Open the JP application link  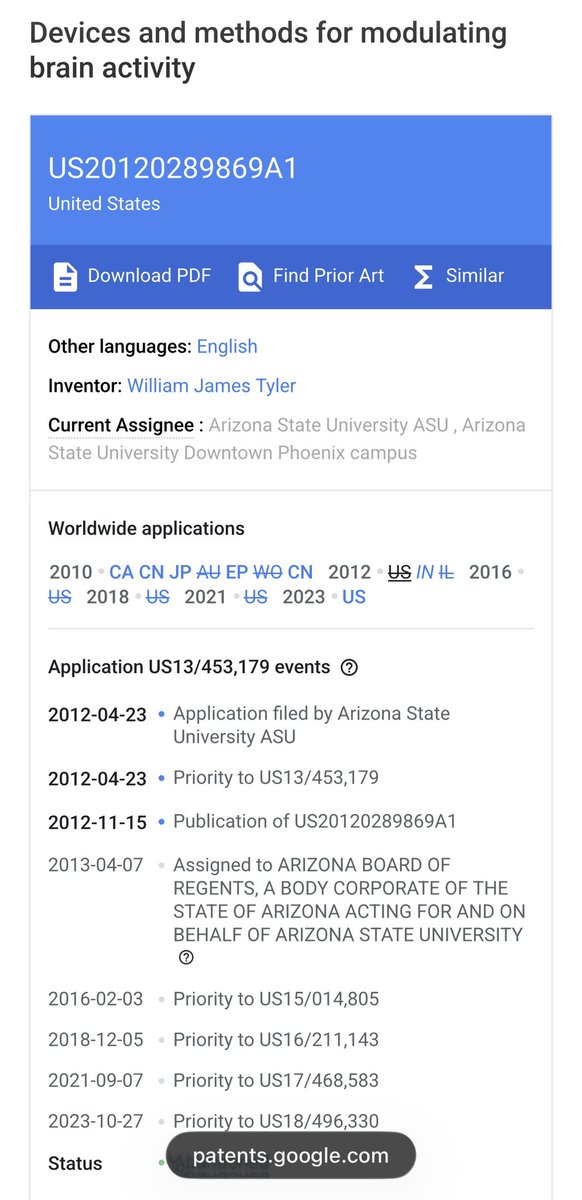[x=180, y=572]
